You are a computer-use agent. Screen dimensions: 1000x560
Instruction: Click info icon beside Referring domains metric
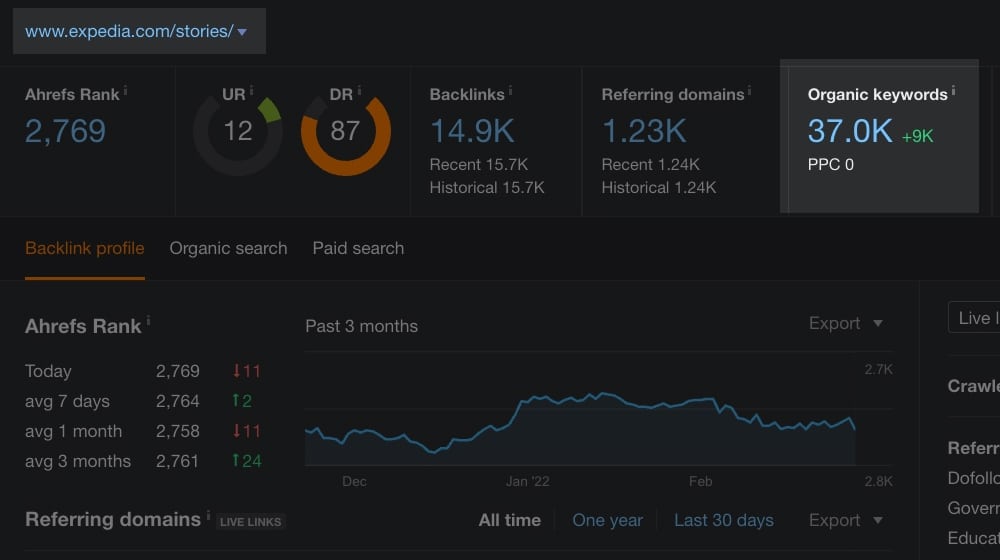tap(751, 91)
